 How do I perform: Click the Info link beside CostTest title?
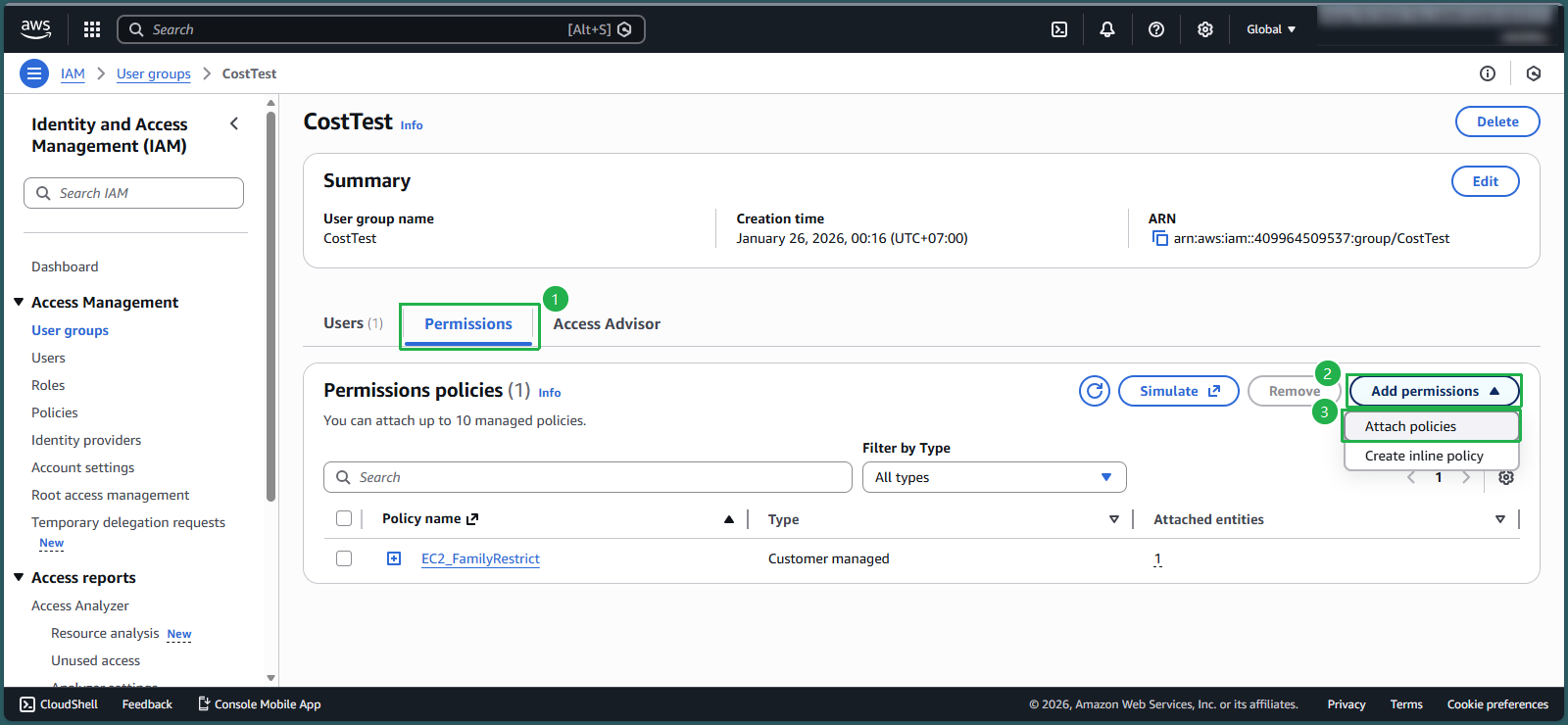tap(412, 125)
